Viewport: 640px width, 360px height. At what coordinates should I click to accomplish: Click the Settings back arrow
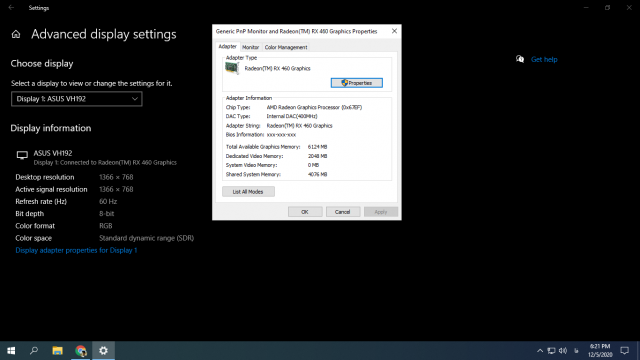(11, 7)
